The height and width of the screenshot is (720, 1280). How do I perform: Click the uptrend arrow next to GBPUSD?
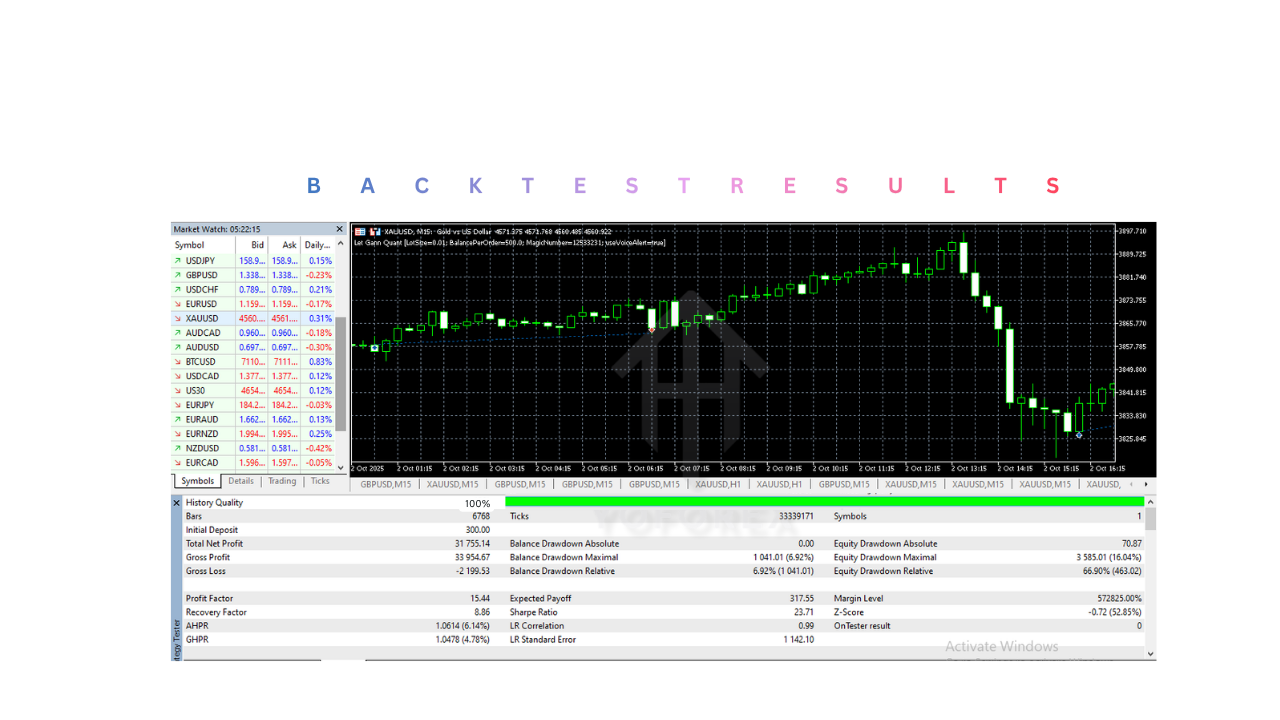(178, 275)
